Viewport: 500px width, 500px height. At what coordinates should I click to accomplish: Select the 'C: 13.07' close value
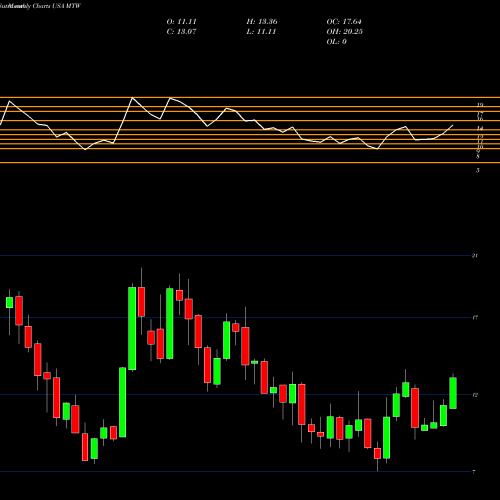(181, 32)
